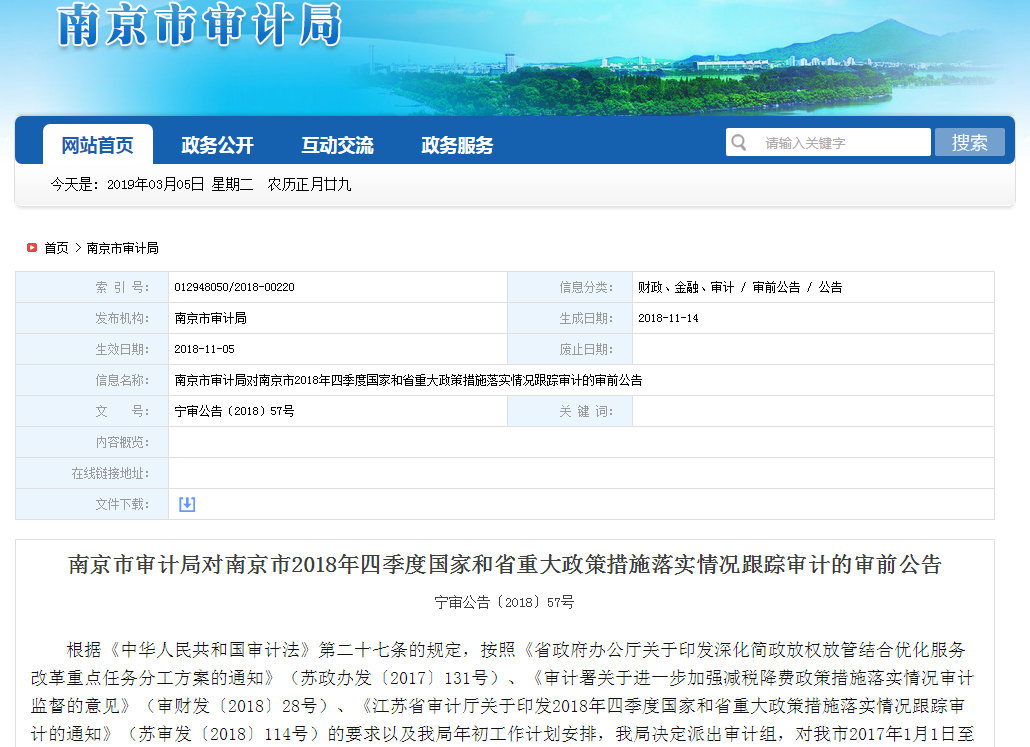Click the 生效日期 value 2018-11-05
The width and height of the screenshot is (1030, 747).
point(204,349)
